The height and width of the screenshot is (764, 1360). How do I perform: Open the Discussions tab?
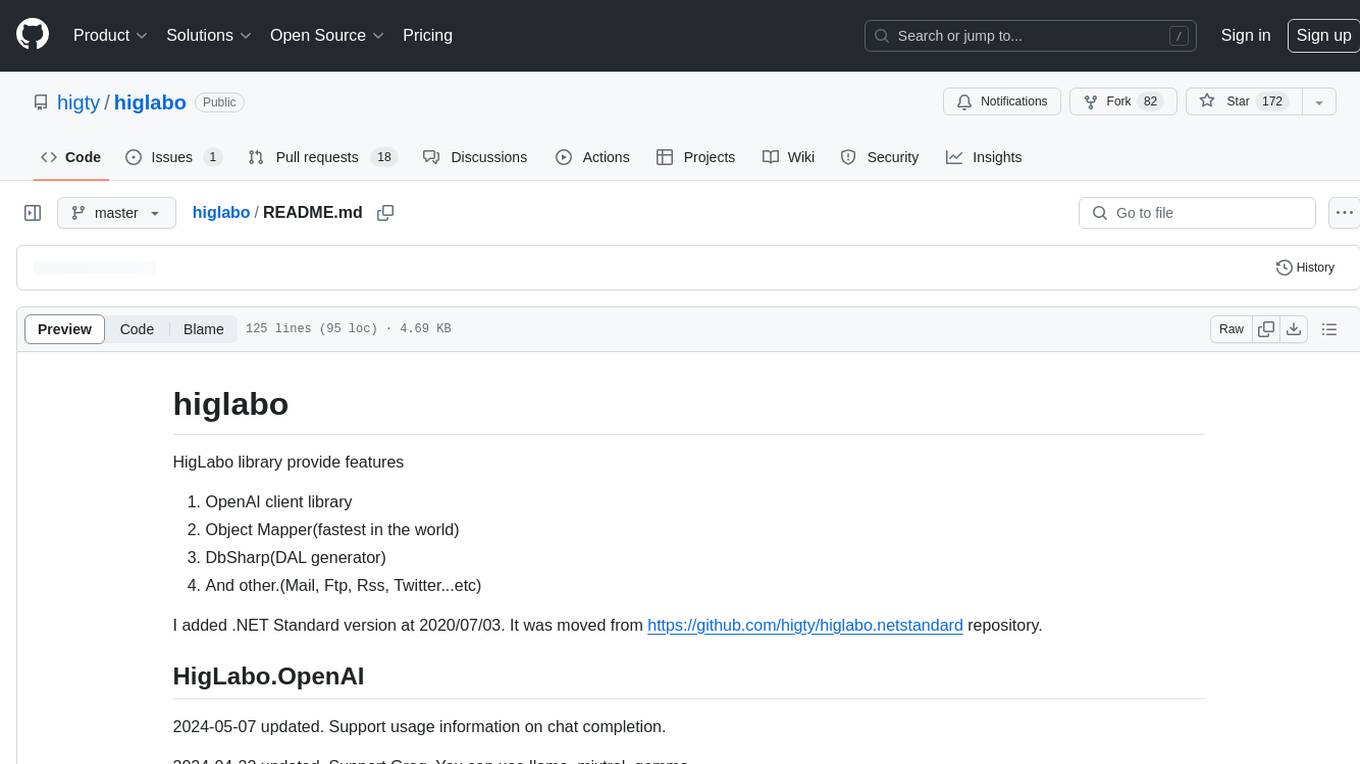(475, 157)
